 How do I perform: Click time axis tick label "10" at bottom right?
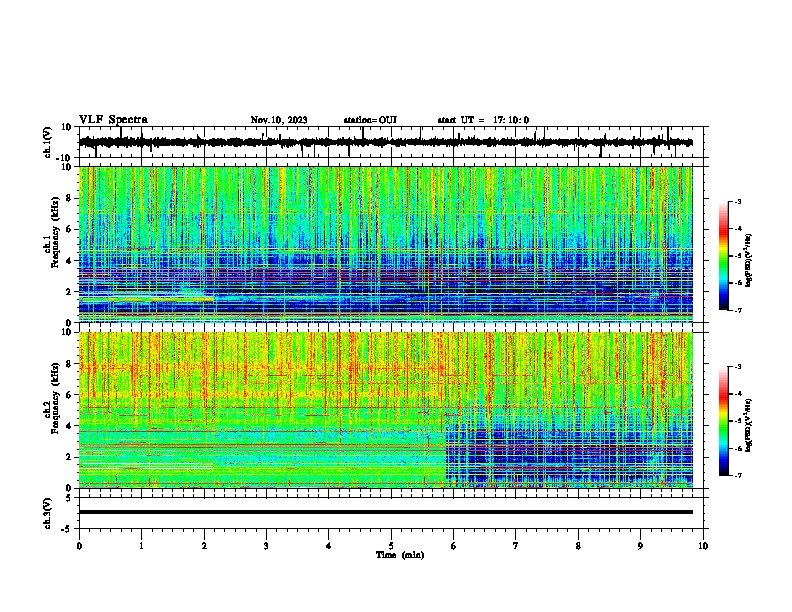pos(703,546)
